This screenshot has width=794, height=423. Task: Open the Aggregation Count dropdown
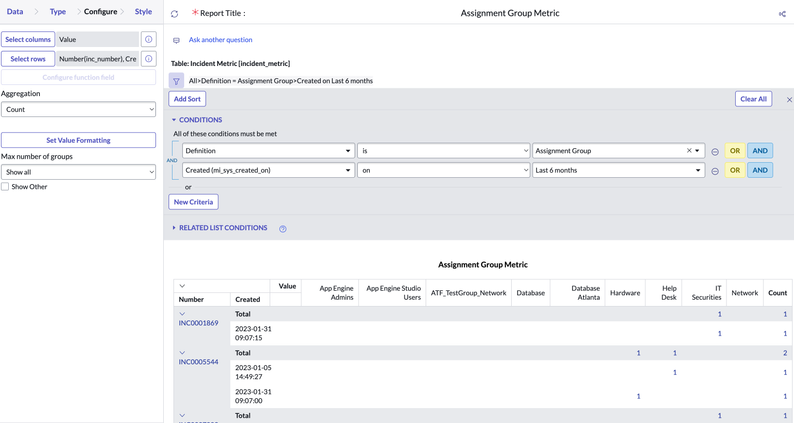[78, 109]
